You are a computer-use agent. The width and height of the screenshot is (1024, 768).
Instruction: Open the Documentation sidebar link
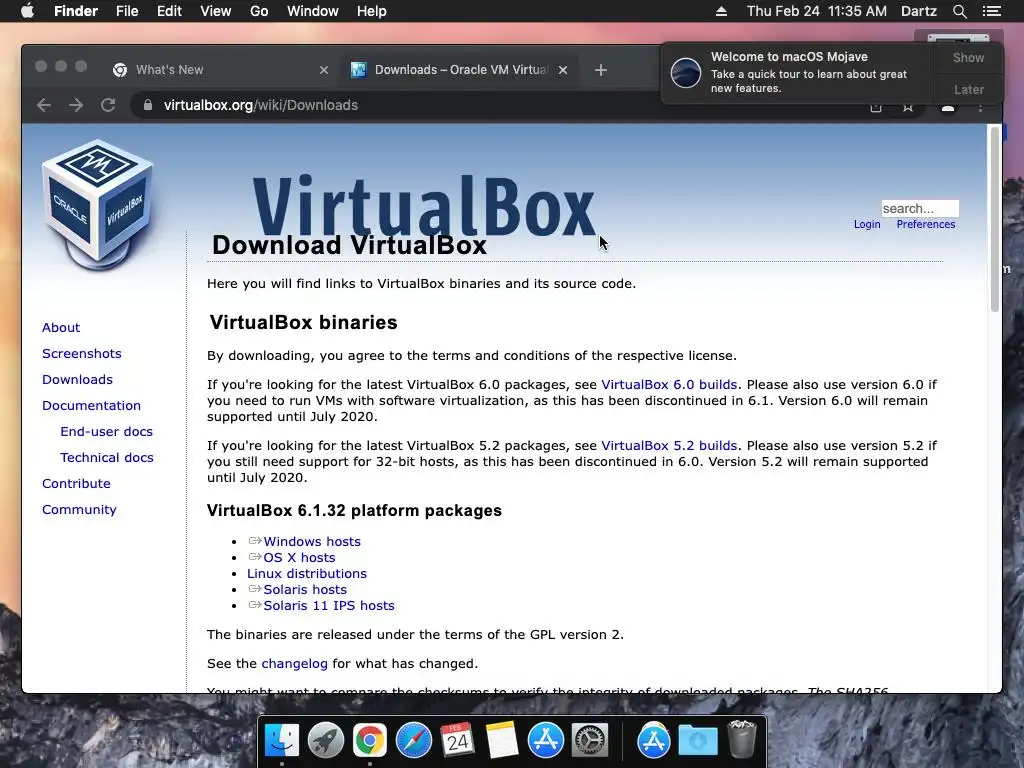91,406
